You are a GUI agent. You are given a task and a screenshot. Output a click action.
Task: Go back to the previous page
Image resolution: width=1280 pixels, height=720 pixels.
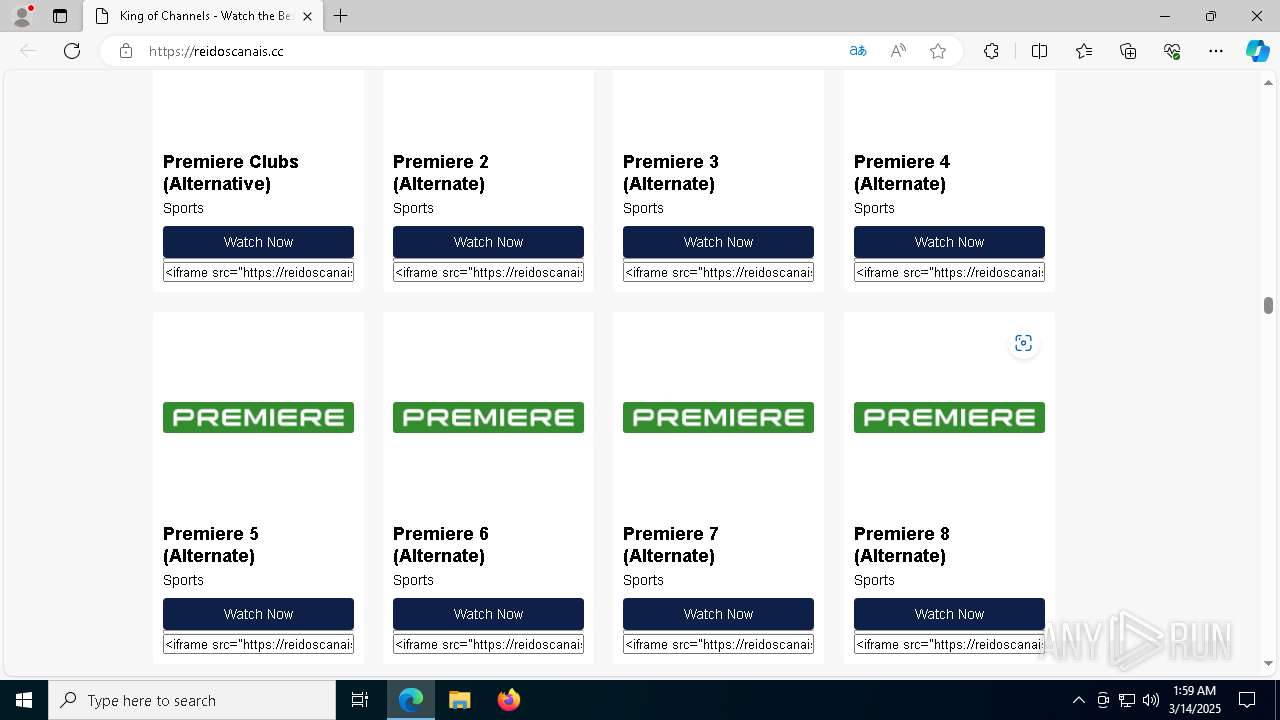(28, 51)
